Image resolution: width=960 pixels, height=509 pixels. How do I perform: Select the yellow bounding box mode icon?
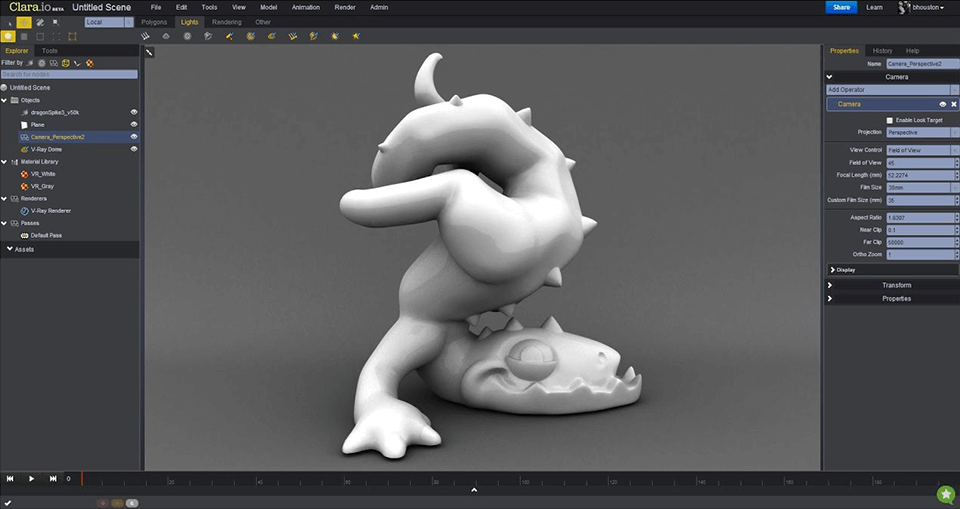72,37
